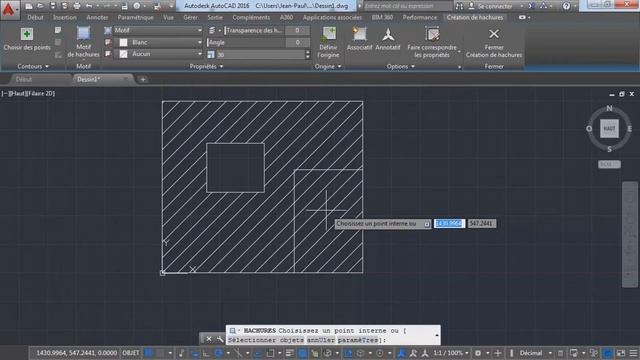Toggle polar tracking in status bar
Image resolution: width=640 pixels, height=360 pixels.
(218, 353)
